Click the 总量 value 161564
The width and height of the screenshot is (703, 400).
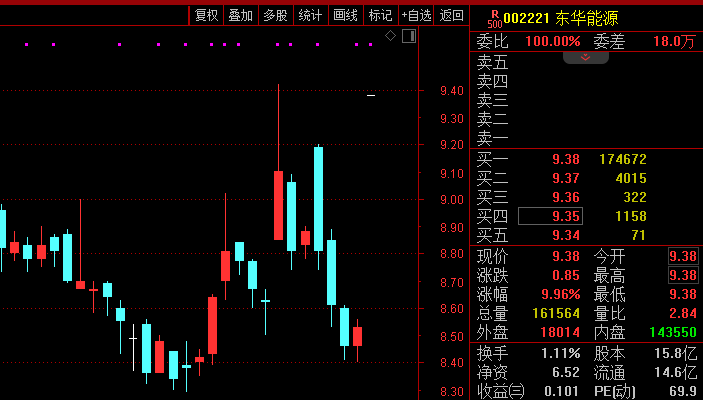point(556,313)
